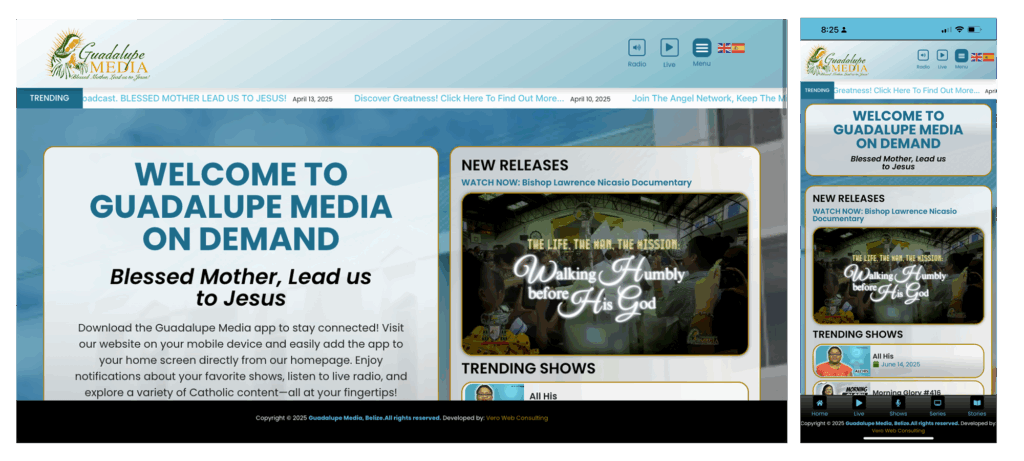Open Shows tab in mobile bottom bar
The image size is (1024, 461).
tap(898, 406)
